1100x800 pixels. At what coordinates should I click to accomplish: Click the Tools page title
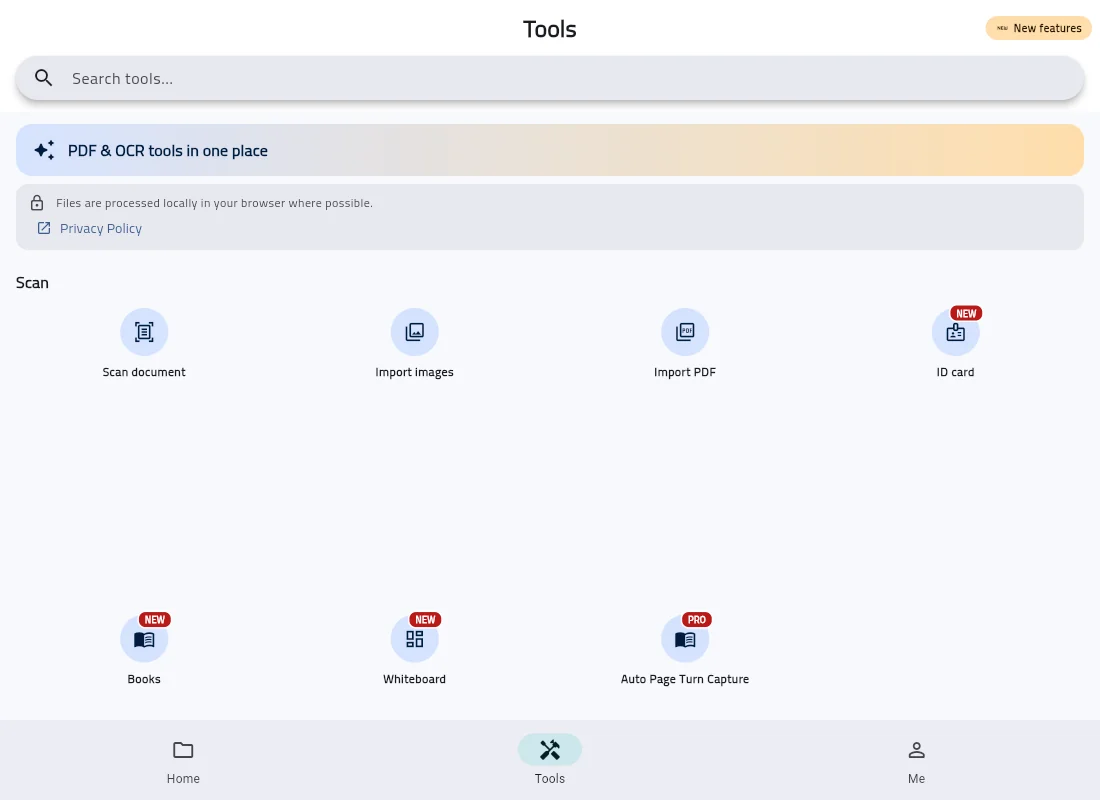pos(550,29)
